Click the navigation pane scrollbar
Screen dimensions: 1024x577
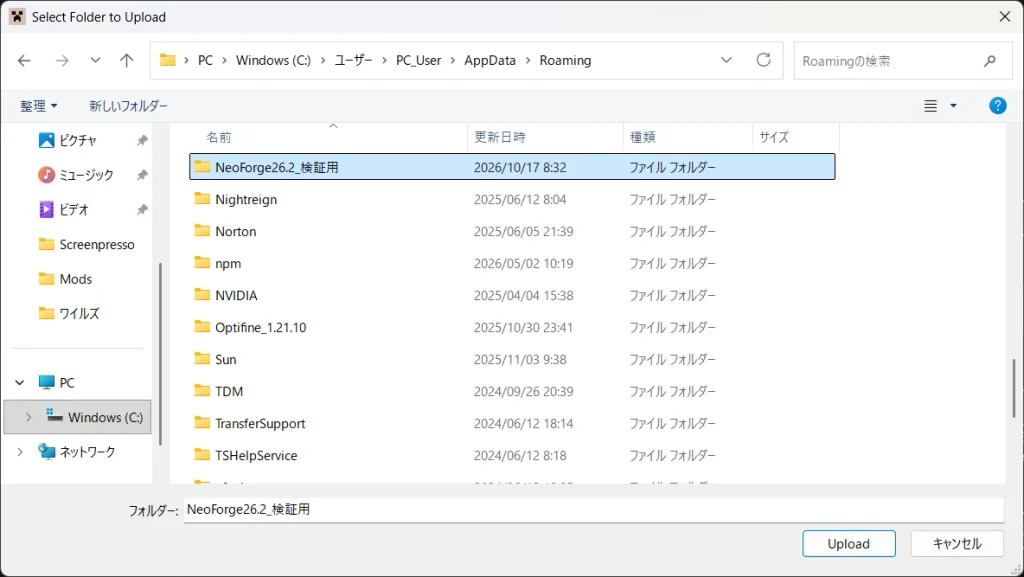click(160, 354)
